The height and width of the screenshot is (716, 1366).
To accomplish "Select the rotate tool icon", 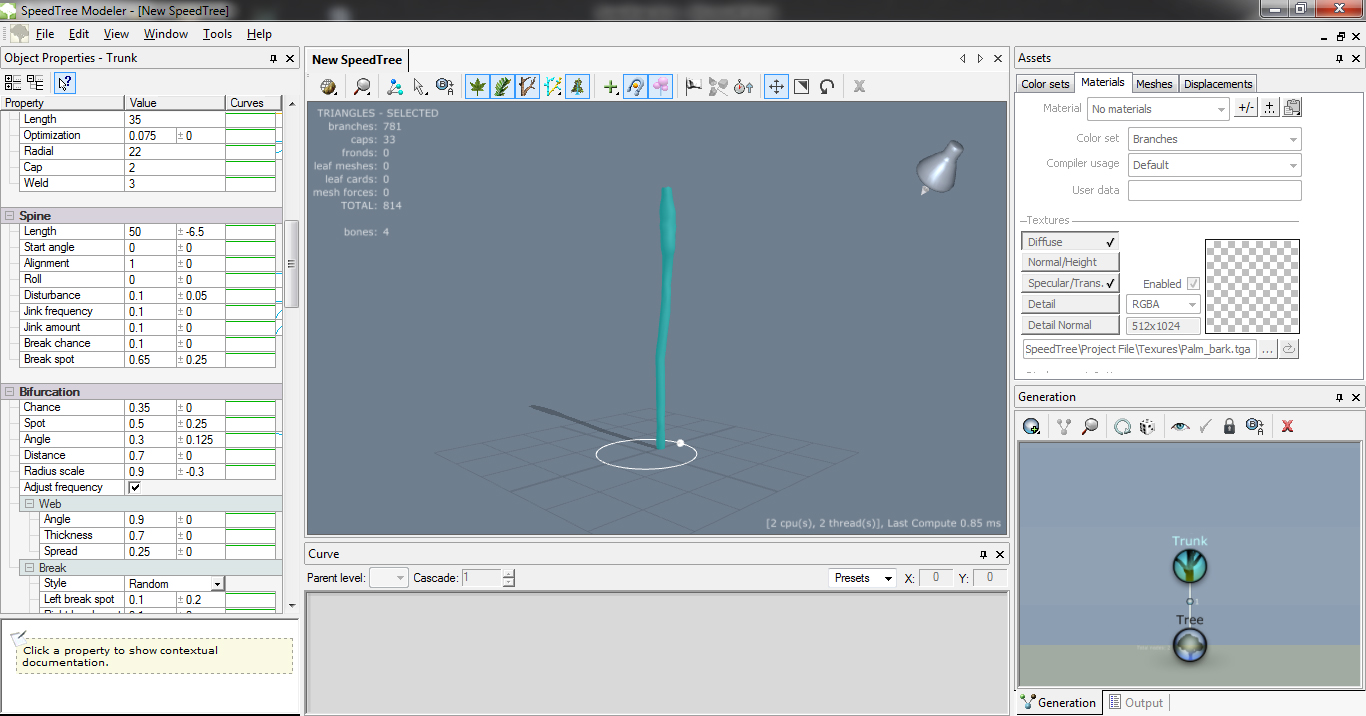I will (x=826, y=87).
